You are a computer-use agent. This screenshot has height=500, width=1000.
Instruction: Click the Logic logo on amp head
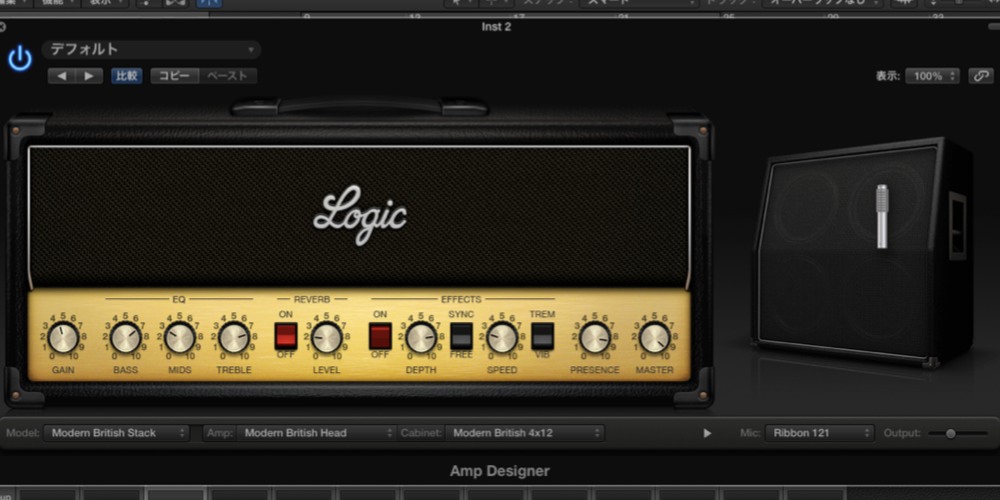coord(360,216)
